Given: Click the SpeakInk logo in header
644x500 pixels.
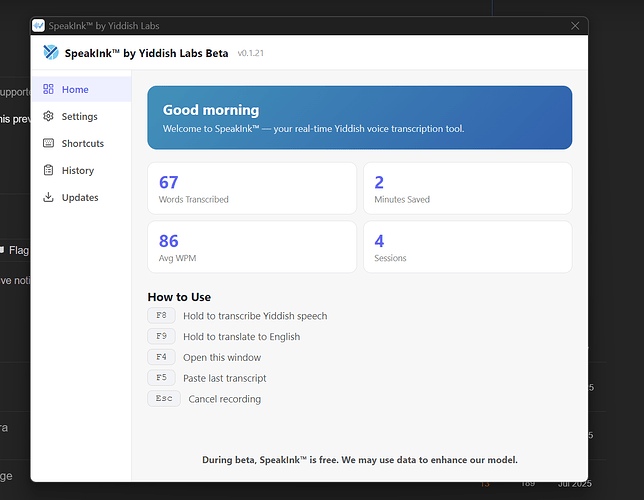Looking at the screenshot, I should (x=51, y=53).
